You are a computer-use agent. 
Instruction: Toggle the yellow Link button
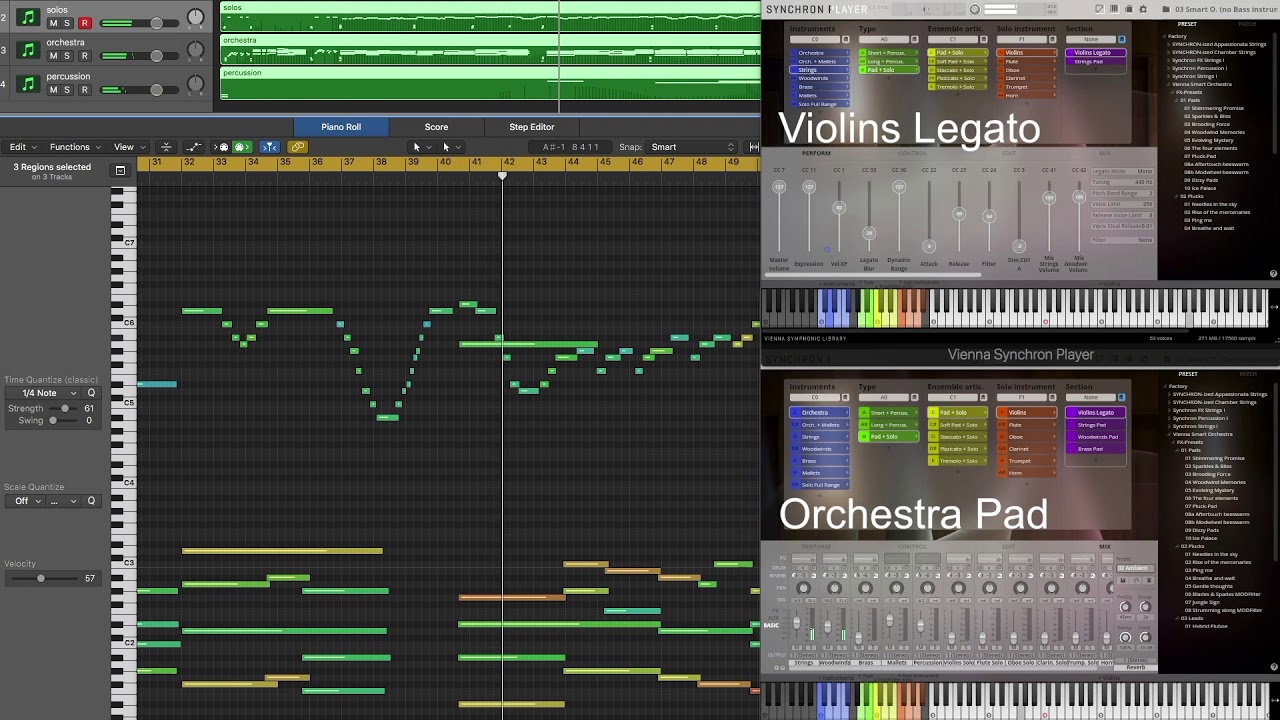[x=297, y=147]
